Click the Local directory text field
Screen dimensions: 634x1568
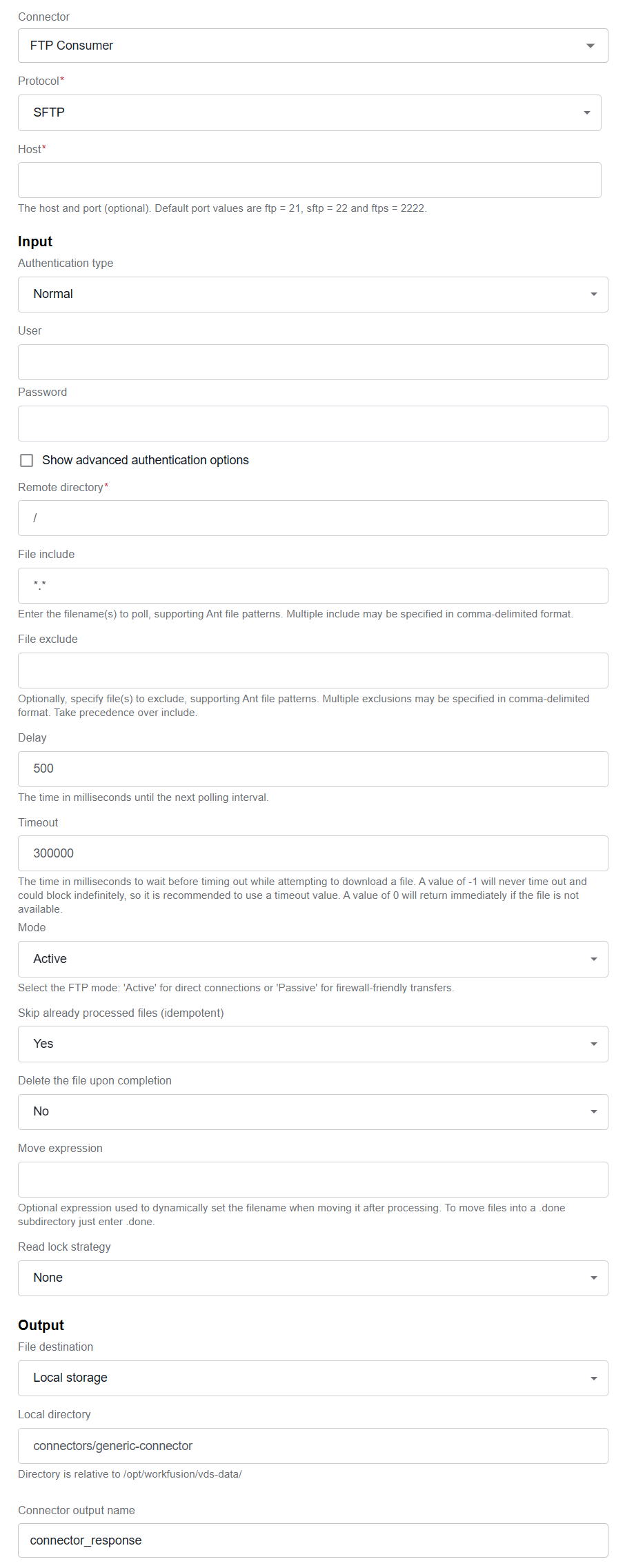tap(313, 1446)
